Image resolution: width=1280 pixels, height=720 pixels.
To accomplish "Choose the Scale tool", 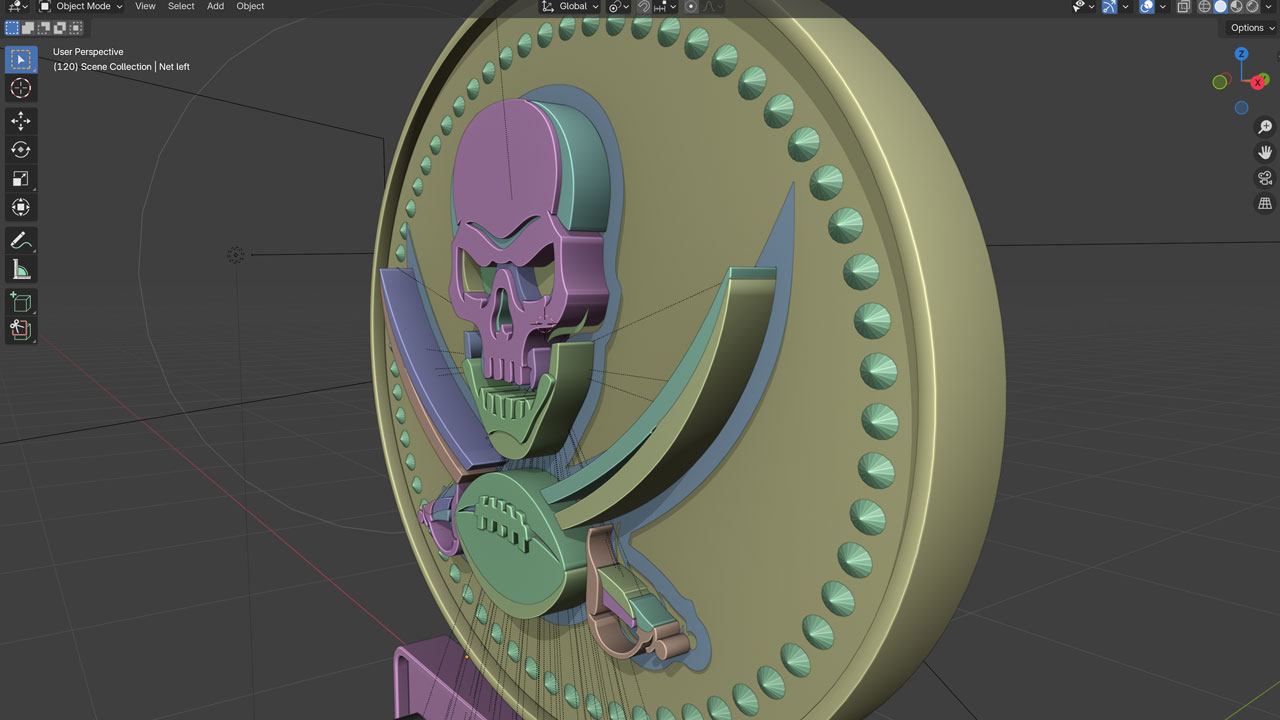I will (20, 179).
